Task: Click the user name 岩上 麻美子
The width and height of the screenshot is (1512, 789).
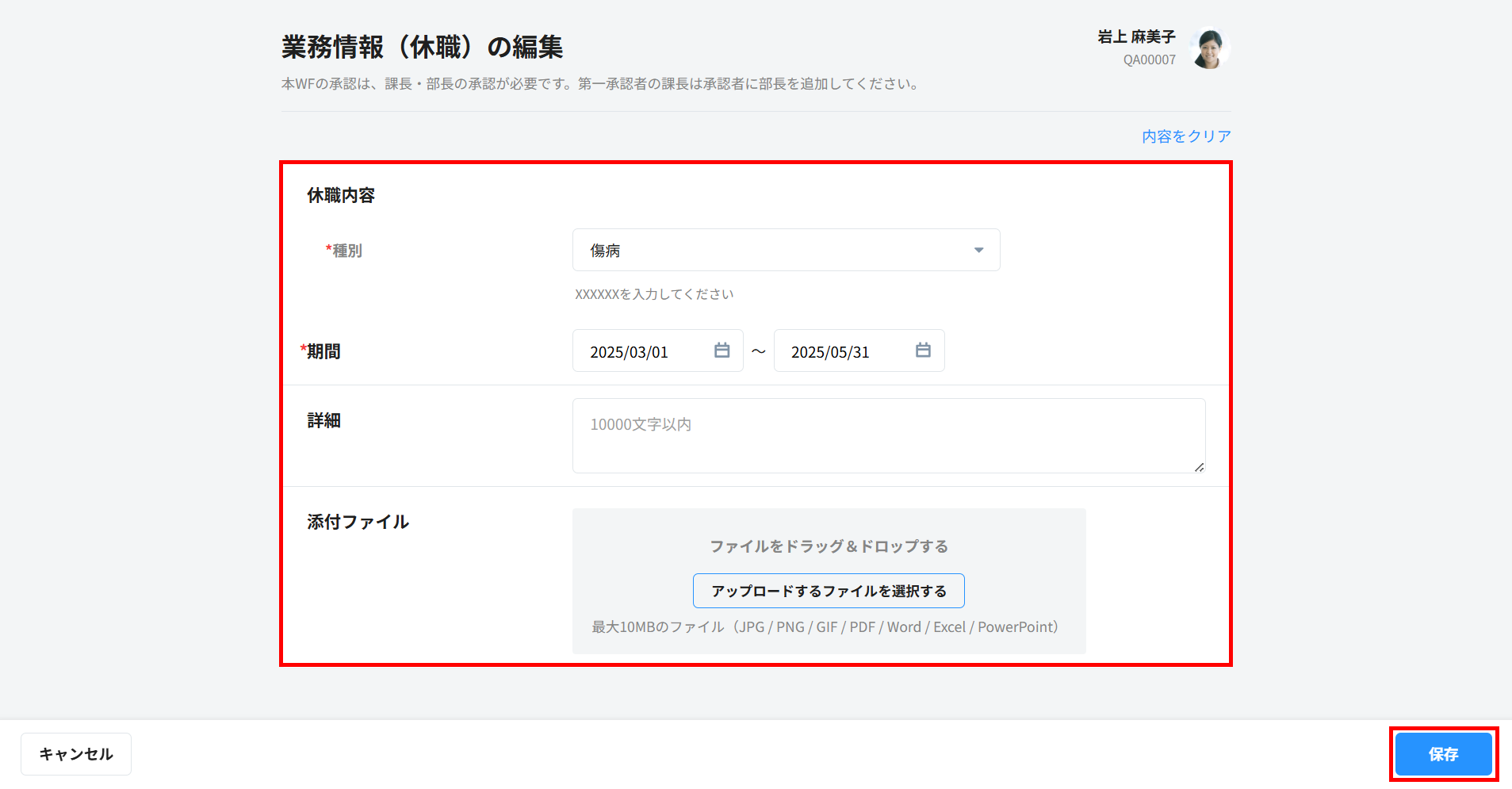Action: [x=1136, y=36]
